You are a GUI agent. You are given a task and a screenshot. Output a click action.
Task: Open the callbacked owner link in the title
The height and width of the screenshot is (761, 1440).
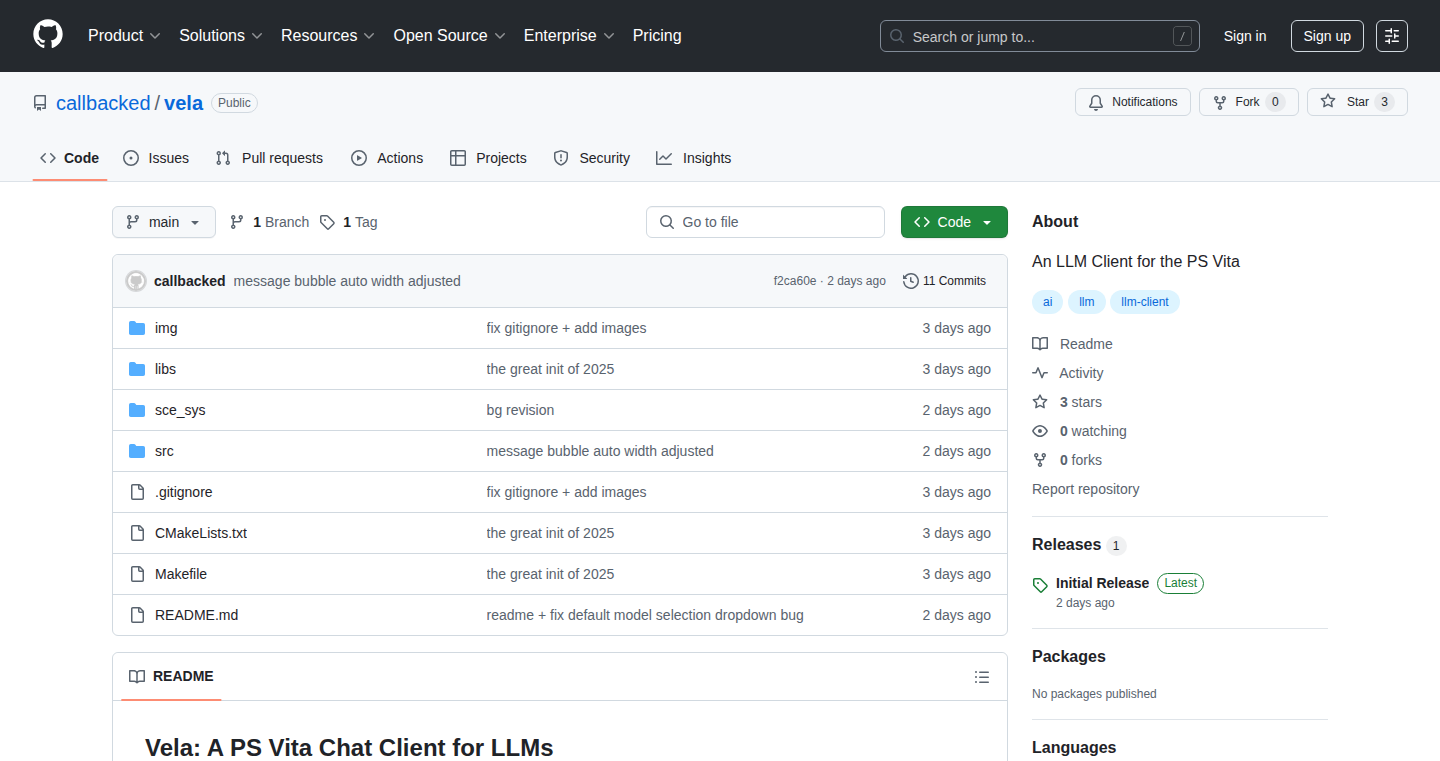click(x=103, y=103)
